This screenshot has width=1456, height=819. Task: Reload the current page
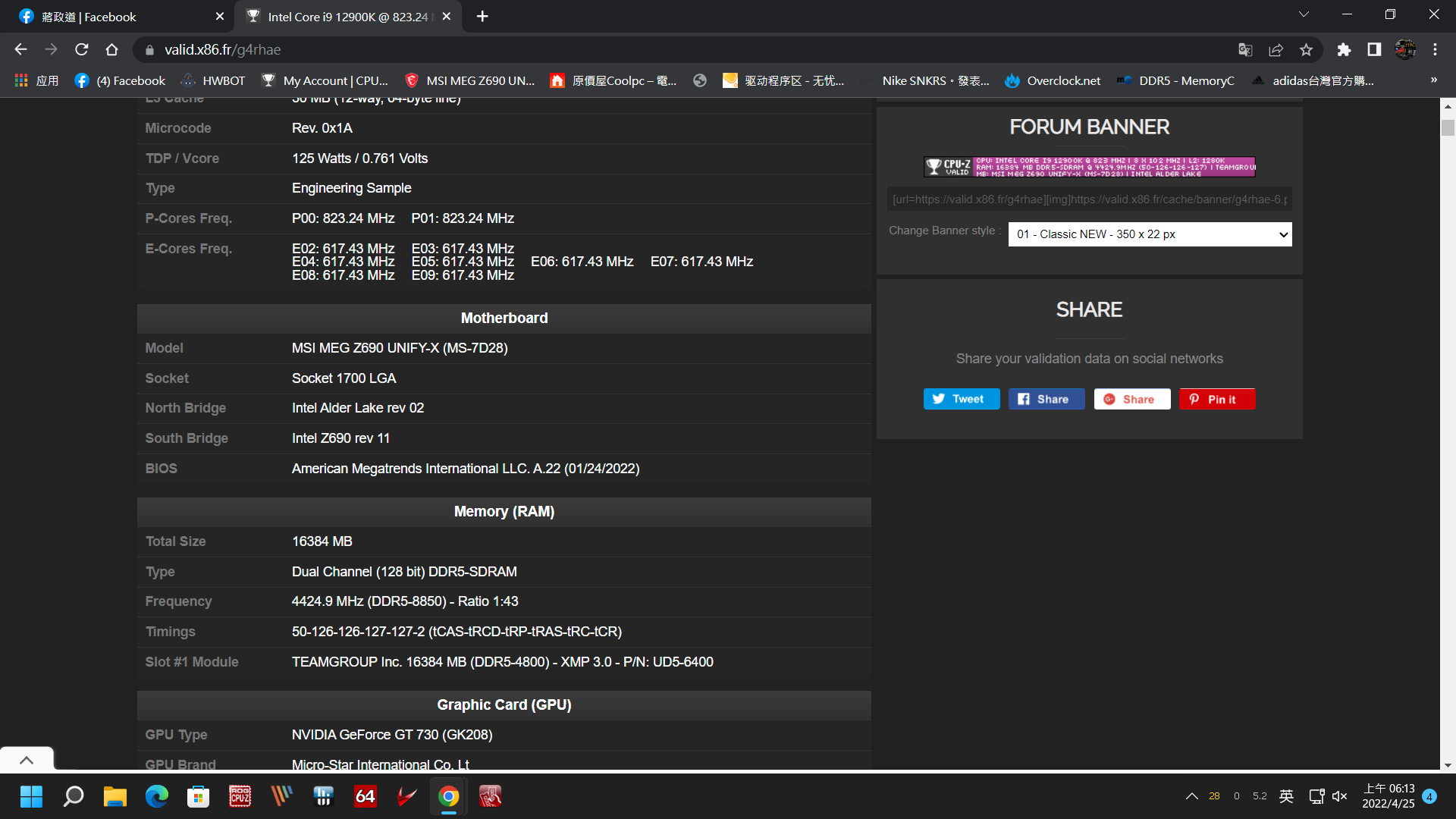coord(81,49)
